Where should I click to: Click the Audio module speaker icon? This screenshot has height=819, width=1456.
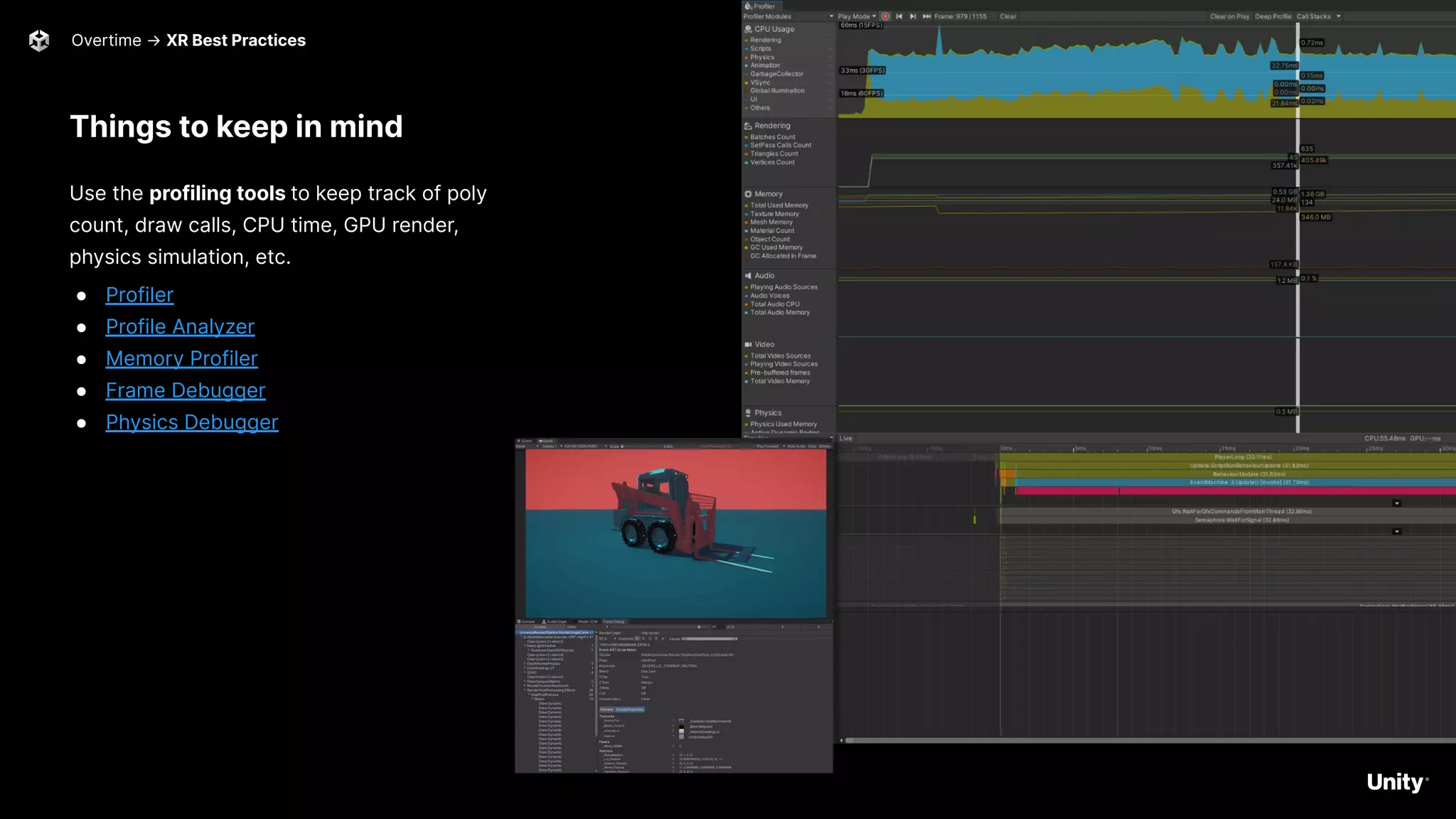(x=748, y=276)
